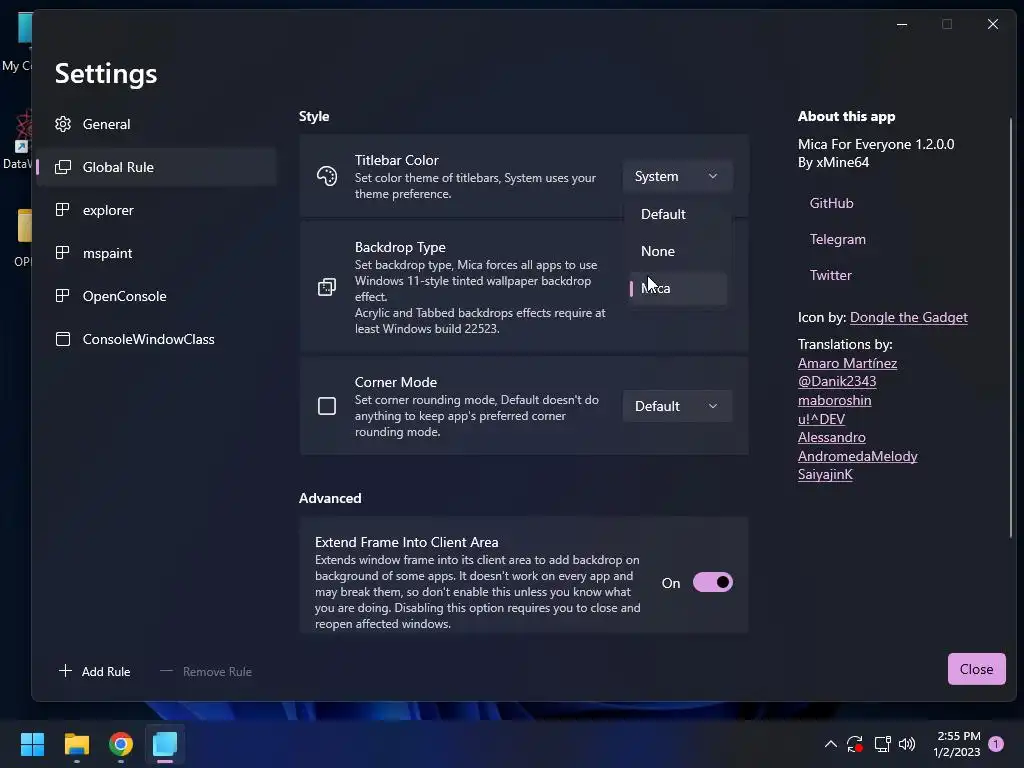Open the General settings page
The height and width of the screenshot is (768, 1024).
point(156,124)
